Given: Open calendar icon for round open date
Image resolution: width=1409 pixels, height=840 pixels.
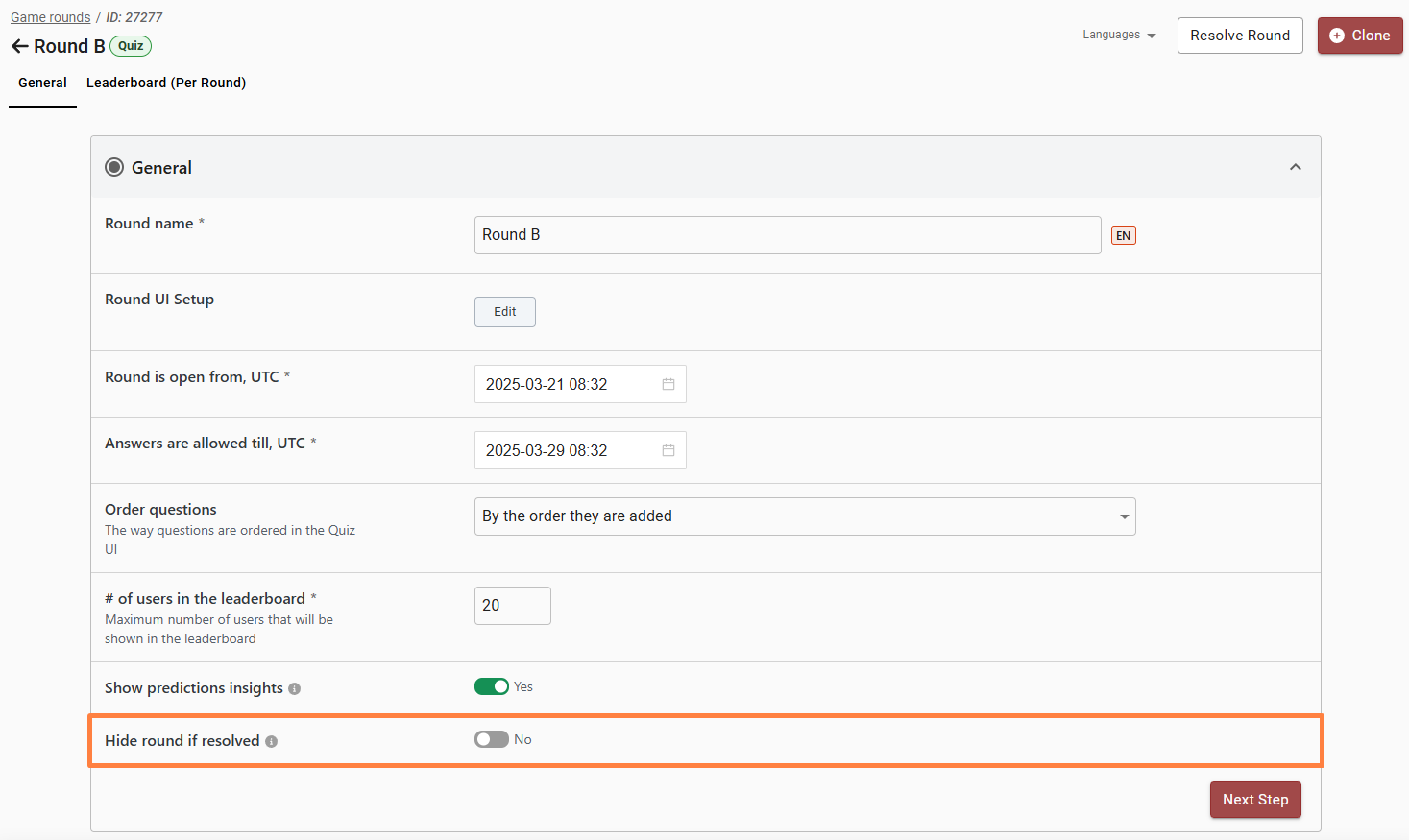Looking at the screenshot, I should coord(668,384).
